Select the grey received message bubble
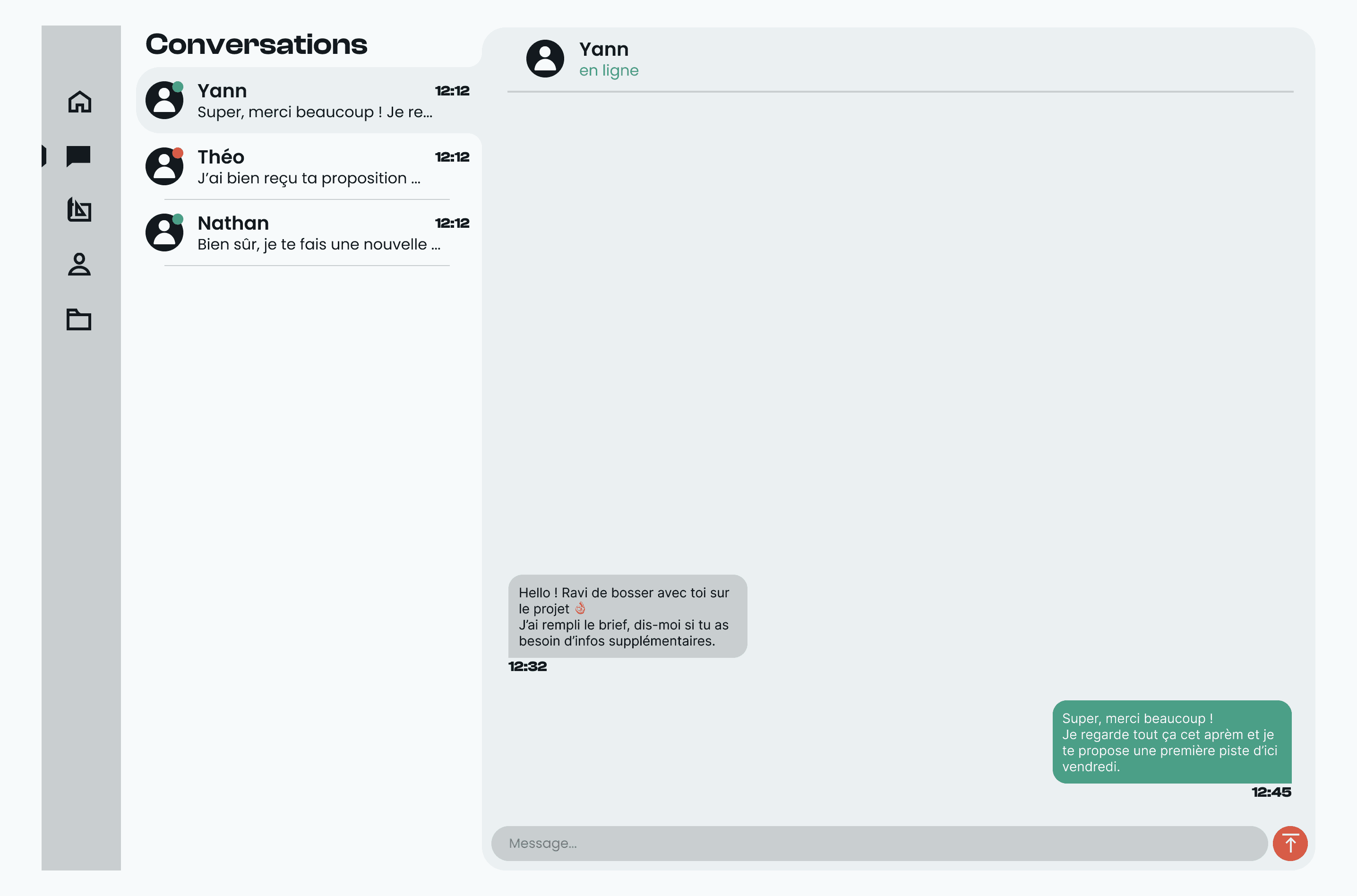Screen dimensions: 1357x896 click(x=627, y=616)
